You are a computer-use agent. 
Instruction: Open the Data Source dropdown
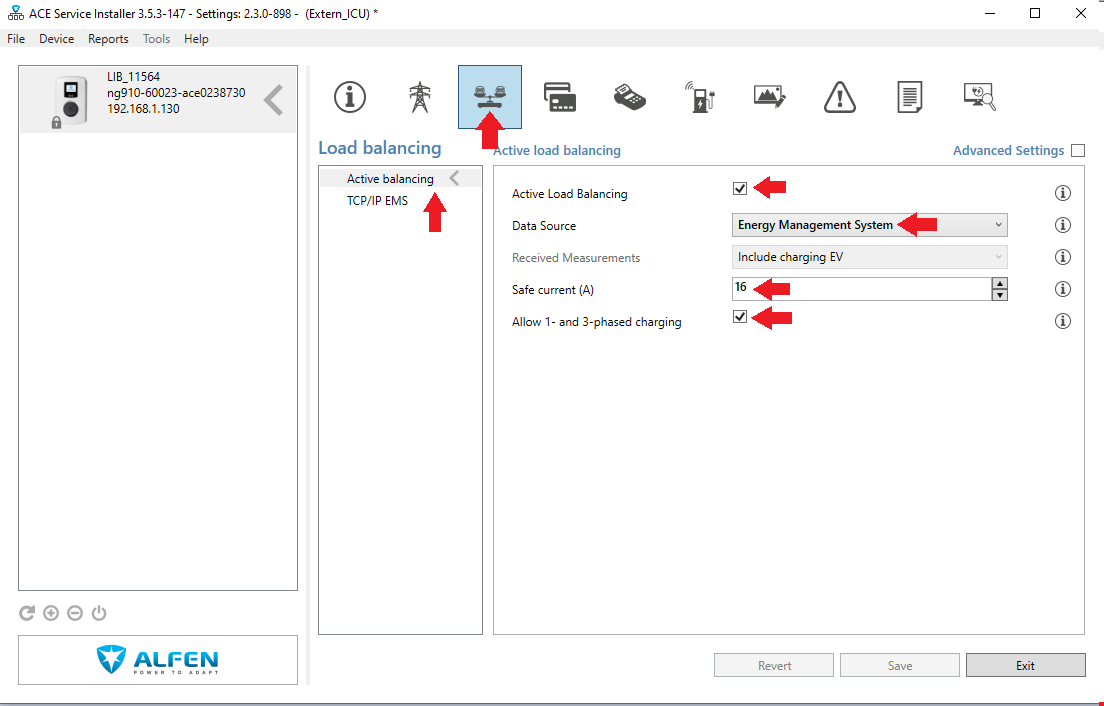[869, 225]
